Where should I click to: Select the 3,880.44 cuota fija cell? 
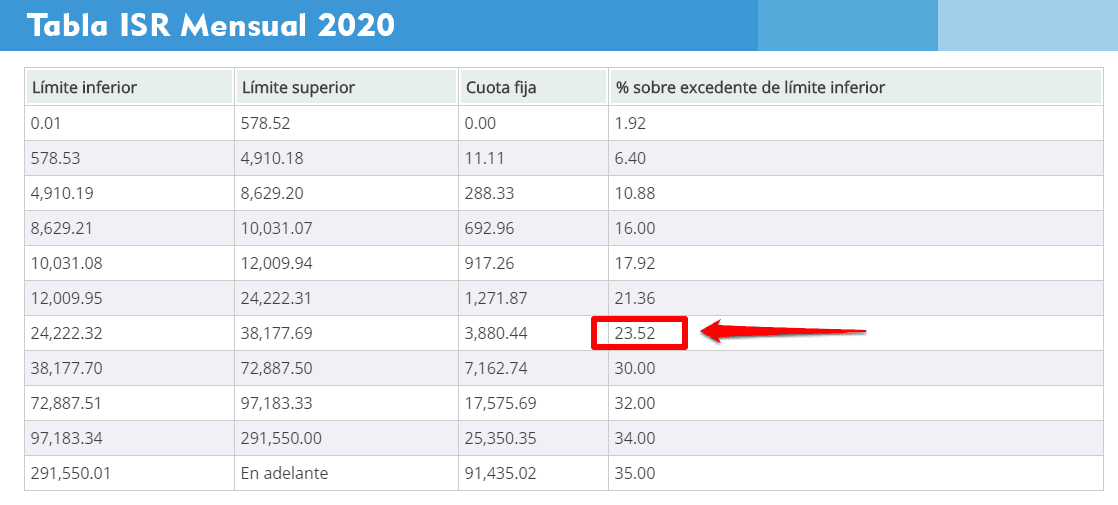pos(533,333)
